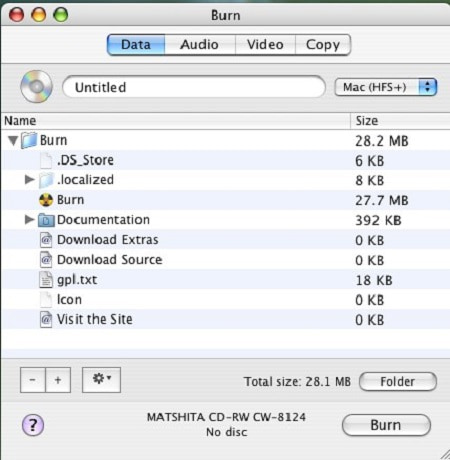450x460 pixels.
Task: Click the Total size: 28.1 MB label
Action: click(297, 382)
